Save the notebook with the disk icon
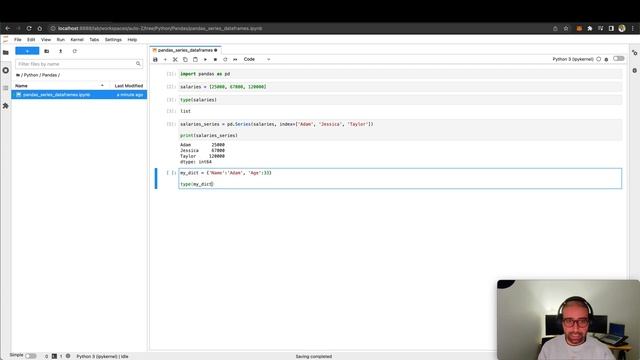This screenshot has height=360, width=640. click(155, 60)
